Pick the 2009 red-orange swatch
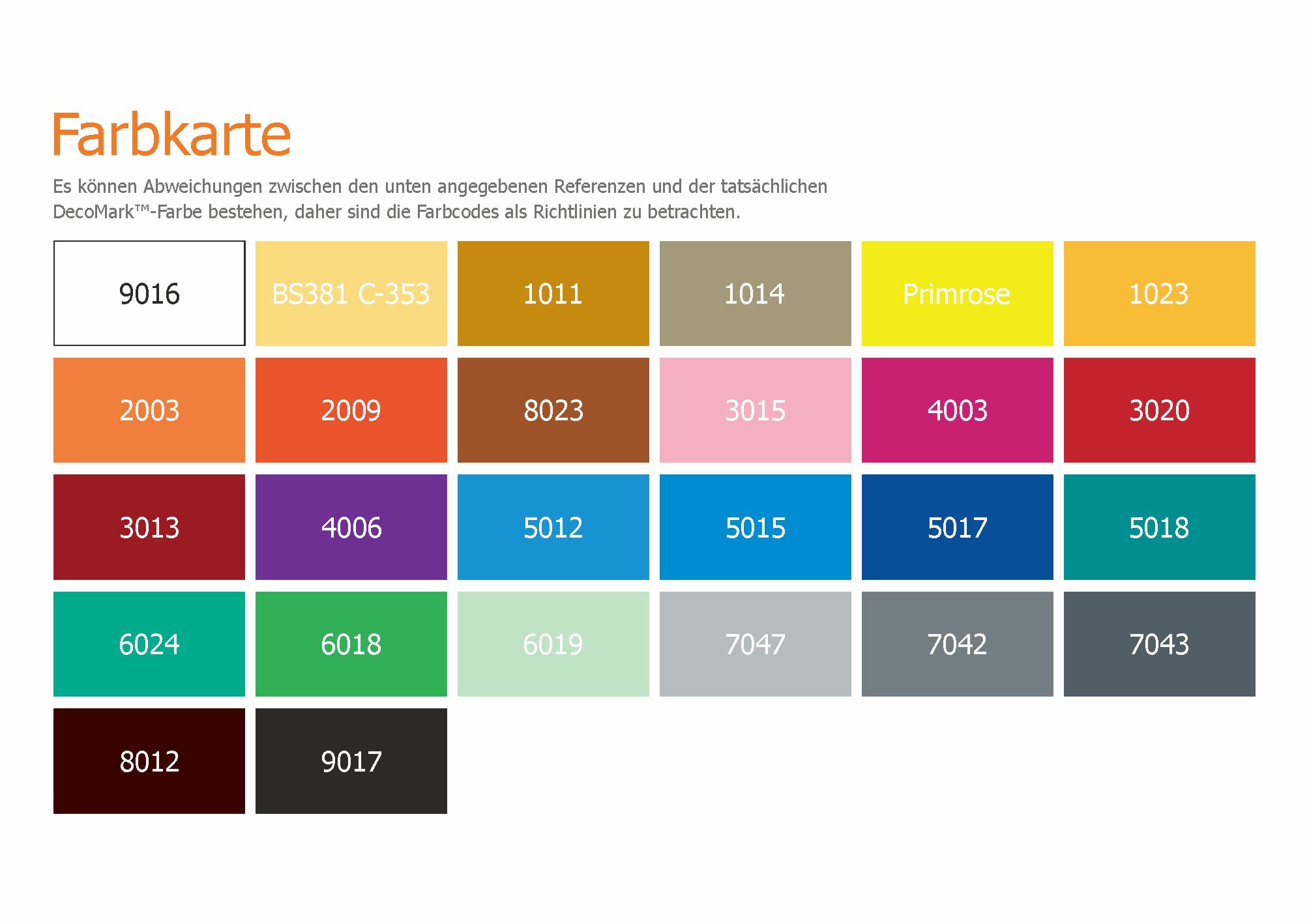 pos(351,410)
